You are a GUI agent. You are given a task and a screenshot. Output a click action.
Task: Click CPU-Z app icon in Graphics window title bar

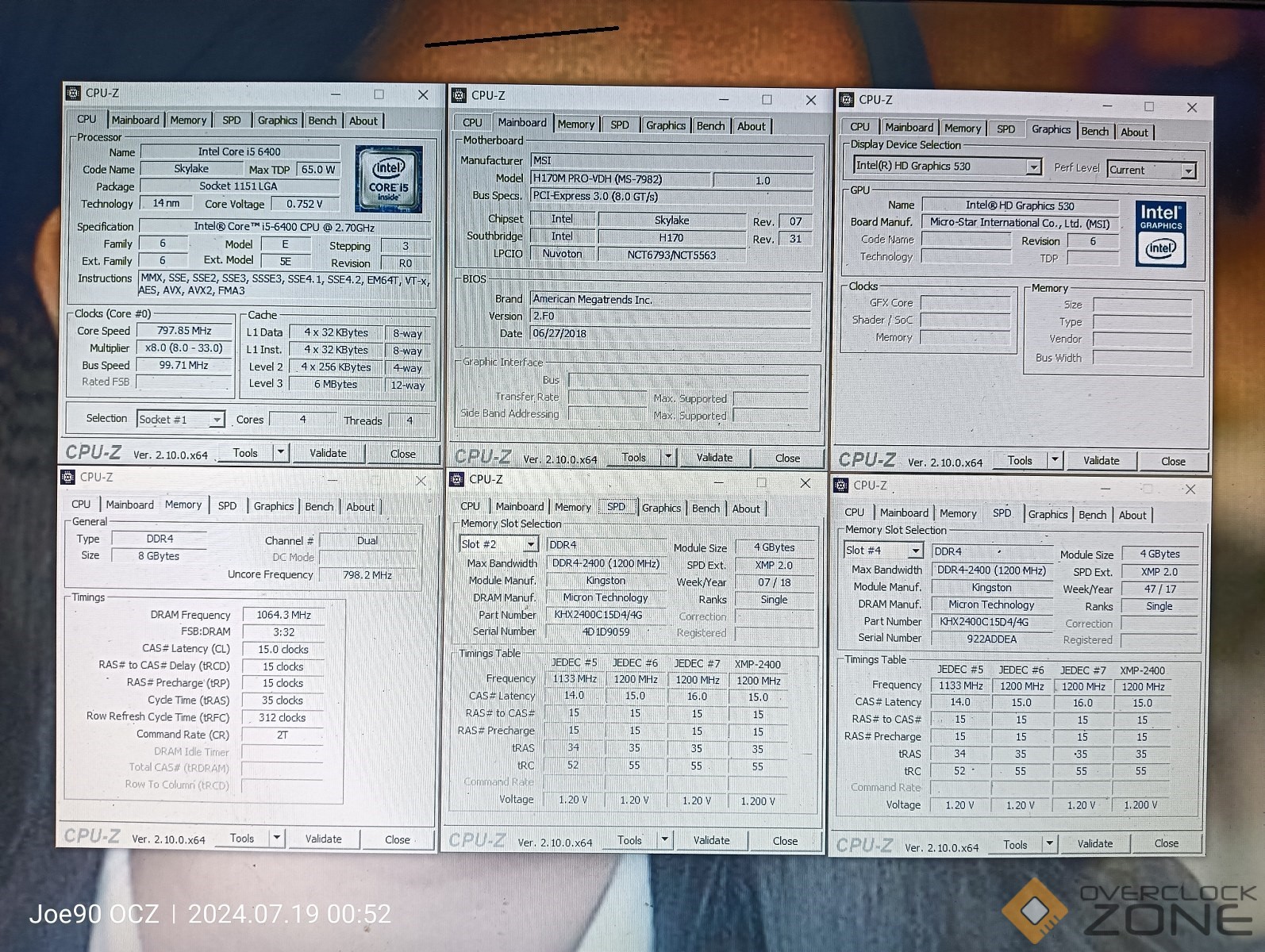[846, 100]
